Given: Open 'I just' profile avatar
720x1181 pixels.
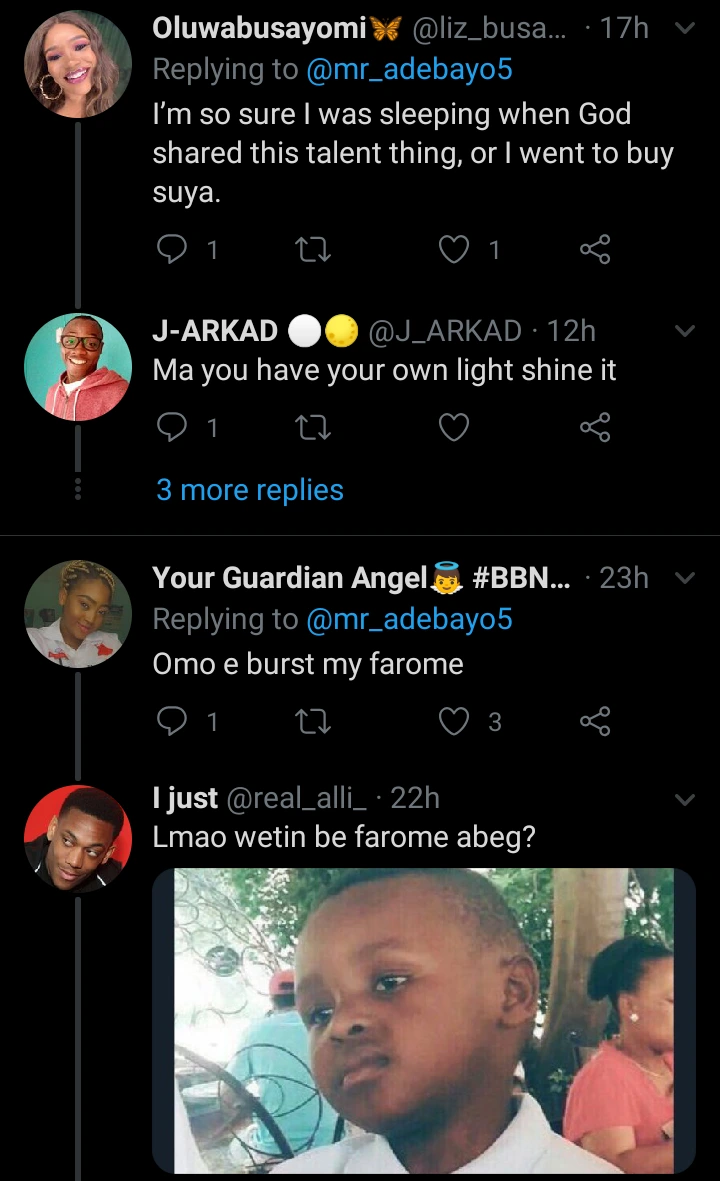Looking at the screenshot, I should (x=77, y=838).
